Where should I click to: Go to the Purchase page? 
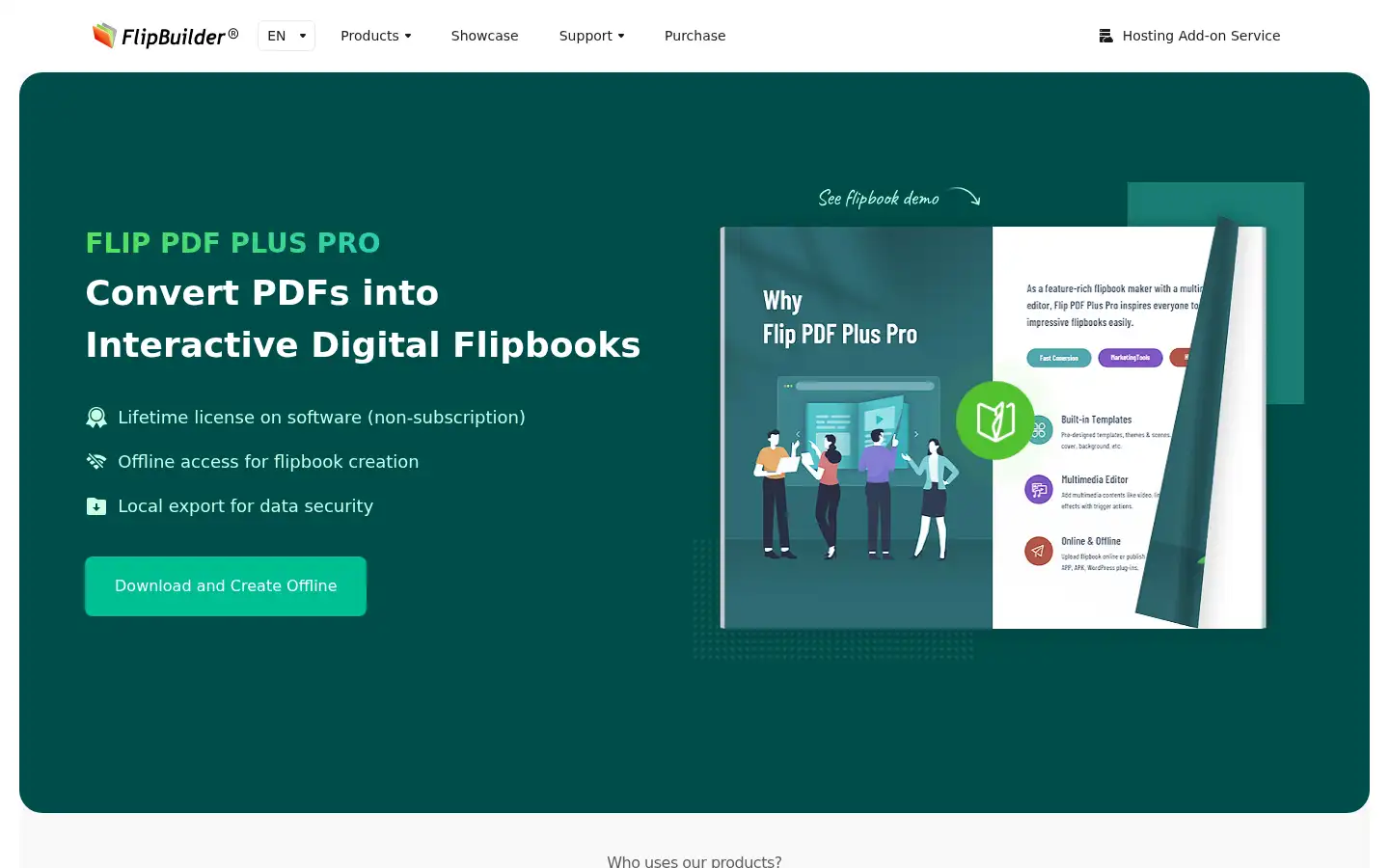[694, 36]
